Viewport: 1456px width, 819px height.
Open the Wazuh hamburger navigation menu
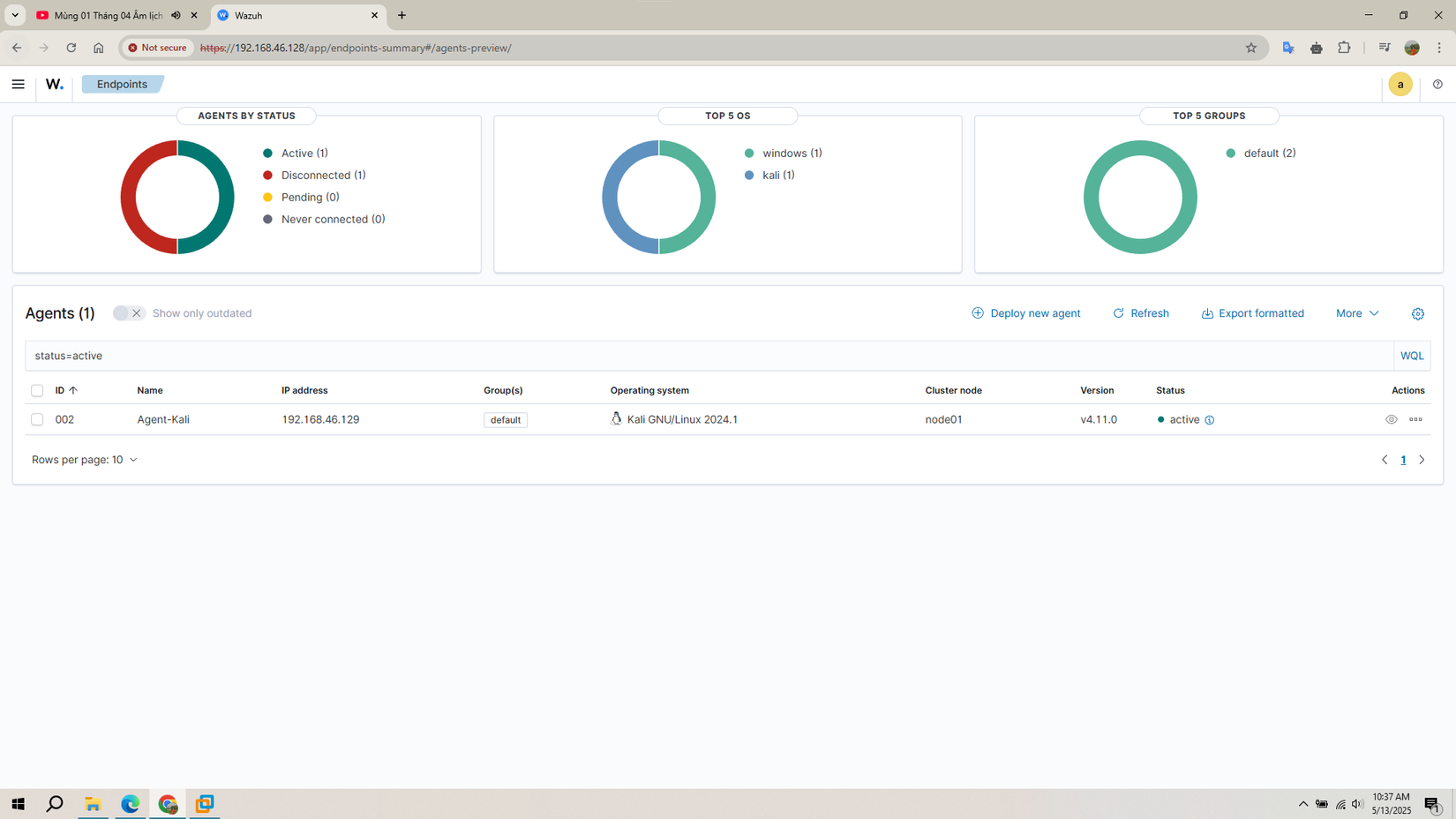(18, 85)
